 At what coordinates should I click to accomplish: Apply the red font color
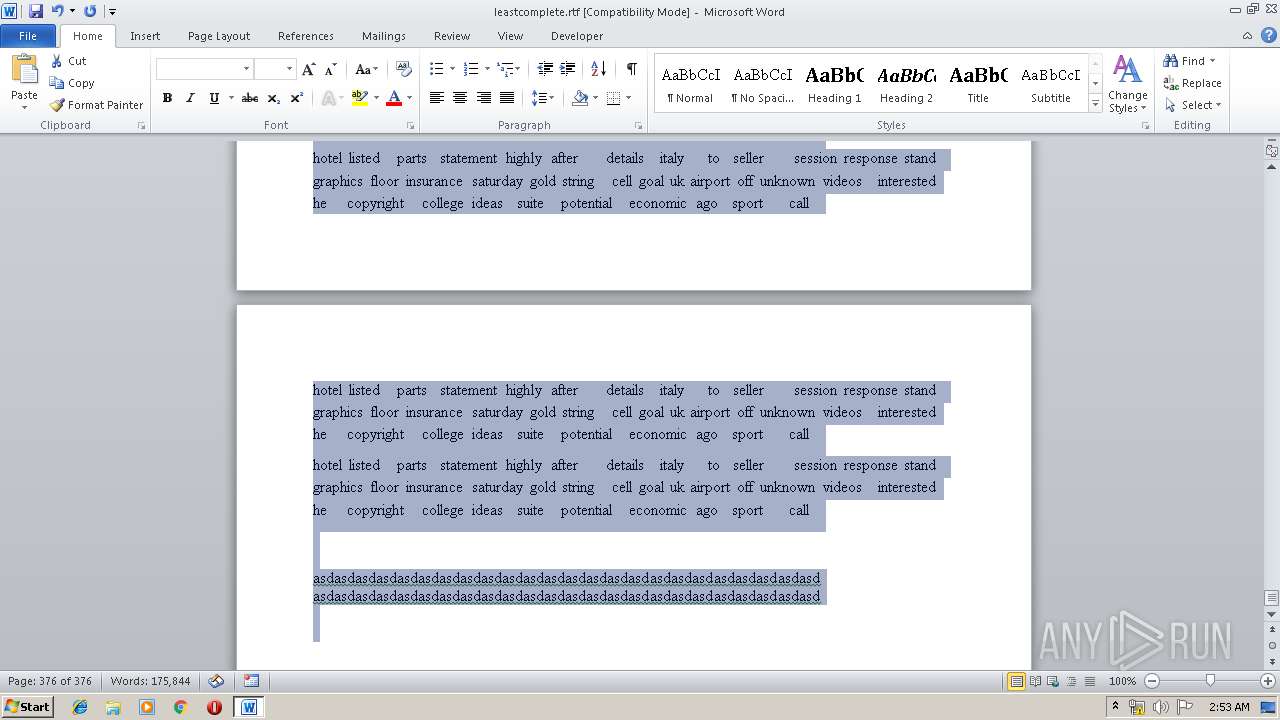[394, 98]
